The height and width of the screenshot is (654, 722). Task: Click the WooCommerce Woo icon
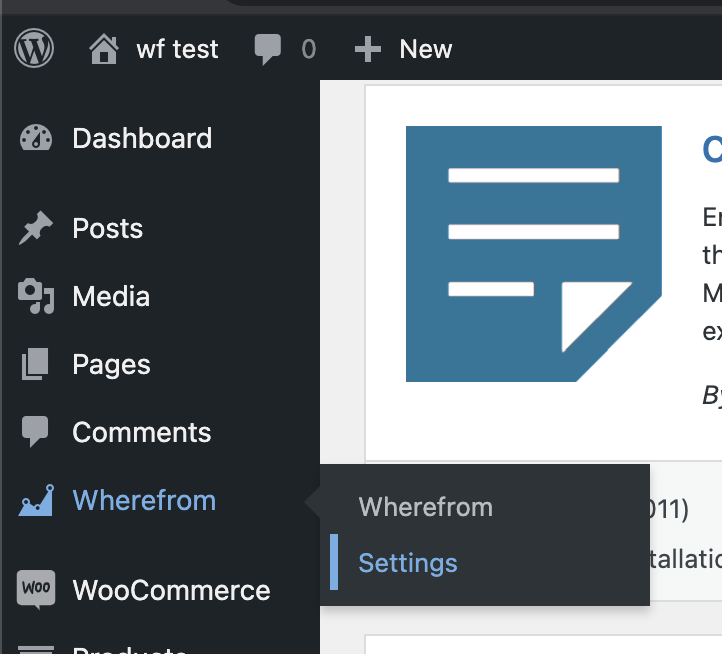pos(36,590)
